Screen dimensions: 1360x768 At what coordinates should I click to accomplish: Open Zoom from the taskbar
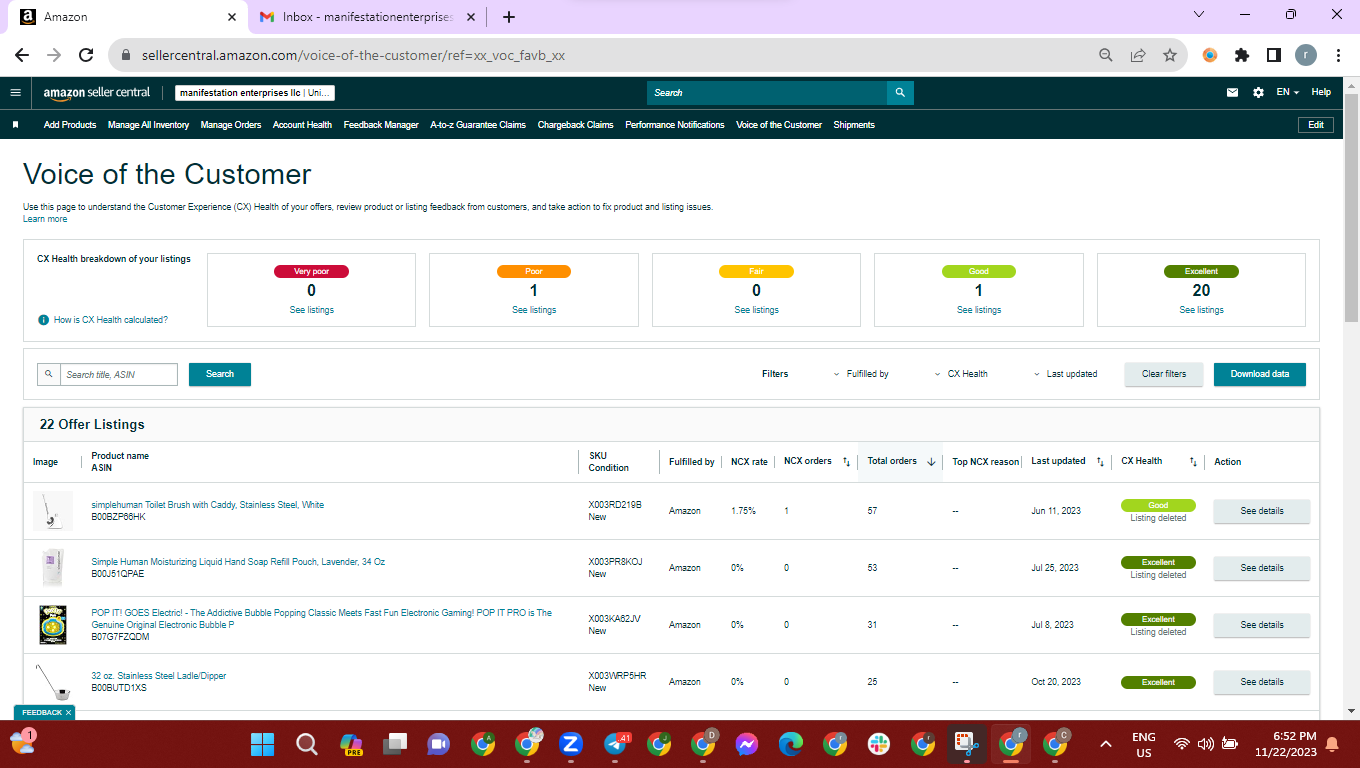pos(571,744)
